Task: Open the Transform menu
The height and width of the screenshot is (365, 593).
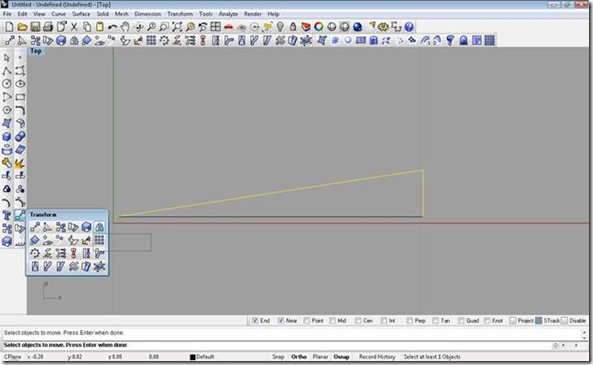Action: (x=180, y=14)
